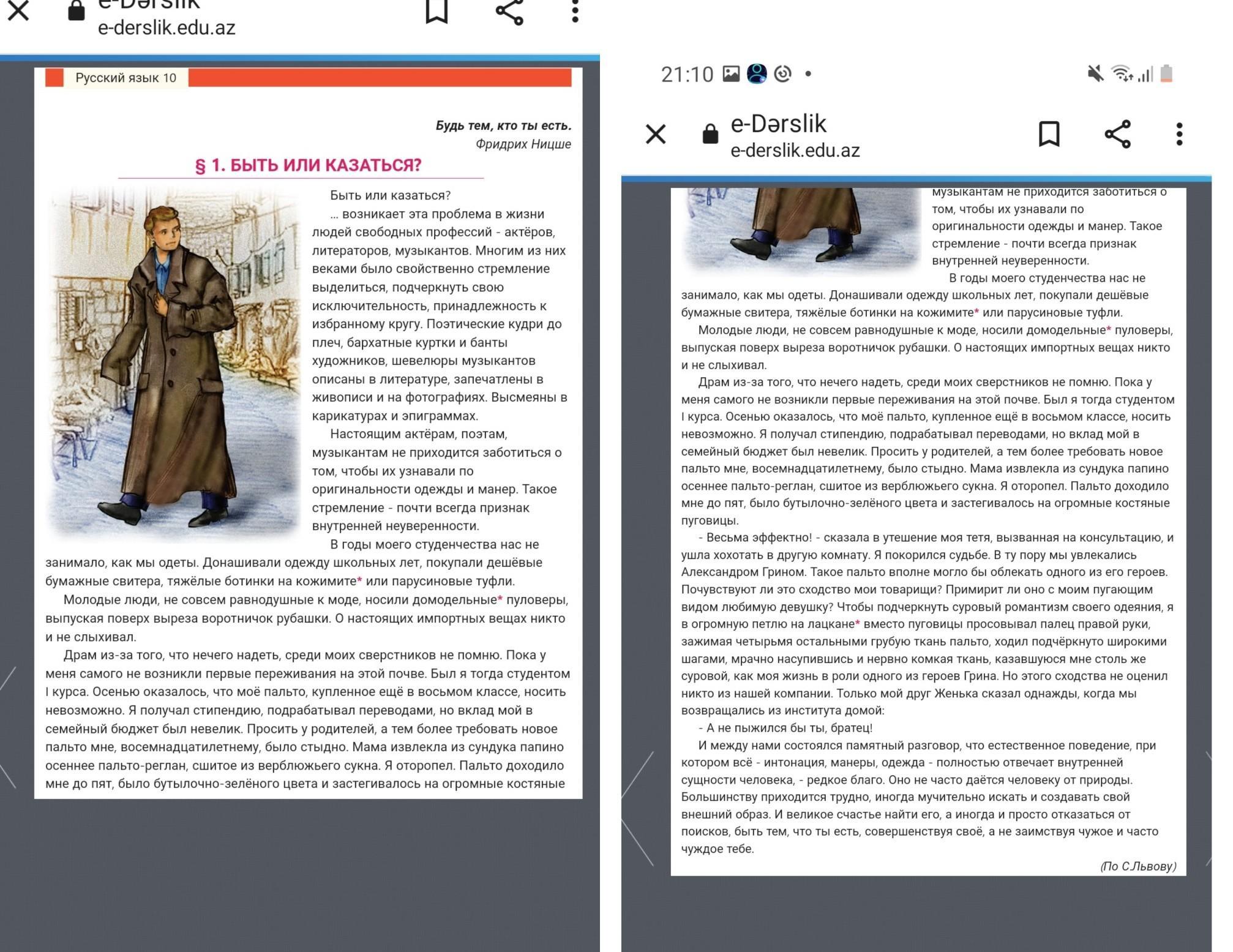The width and height of the screenshot is (1233, 952).
Task: Tap the lock security icon in right screenshot
Action: click(x=710, y=134)
